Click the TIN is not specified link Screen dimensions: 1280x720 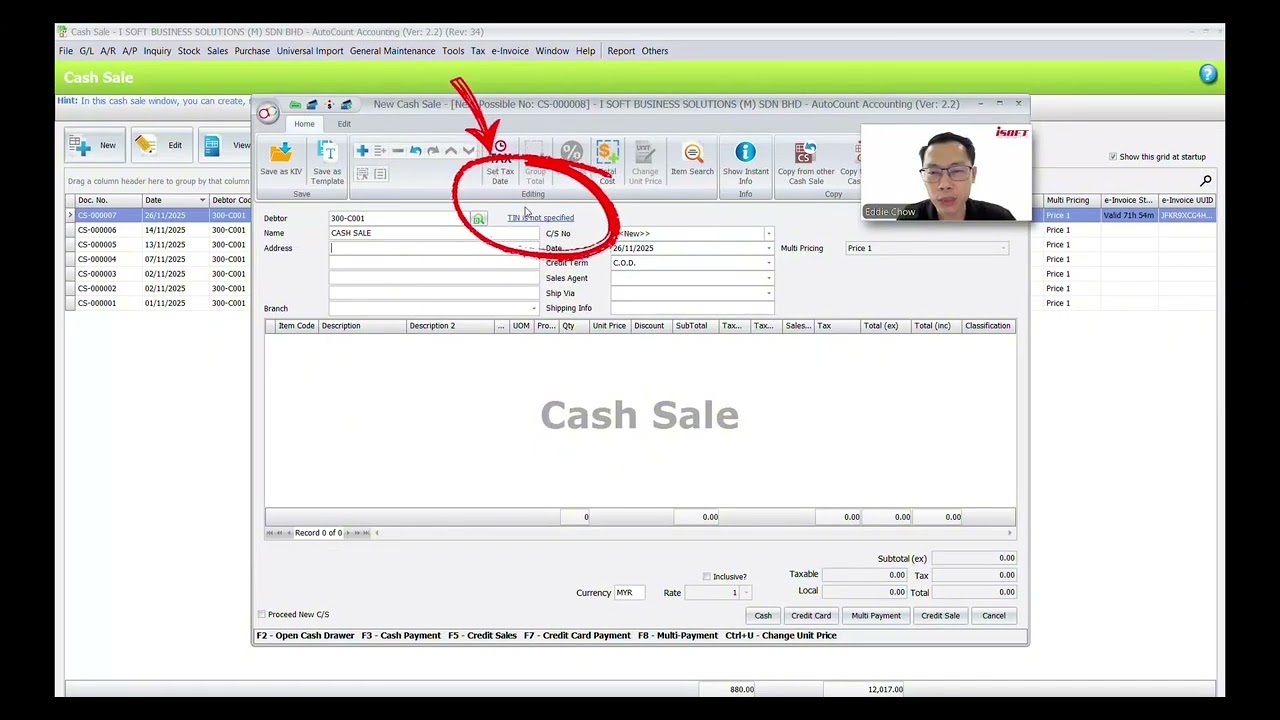[540, 218]
